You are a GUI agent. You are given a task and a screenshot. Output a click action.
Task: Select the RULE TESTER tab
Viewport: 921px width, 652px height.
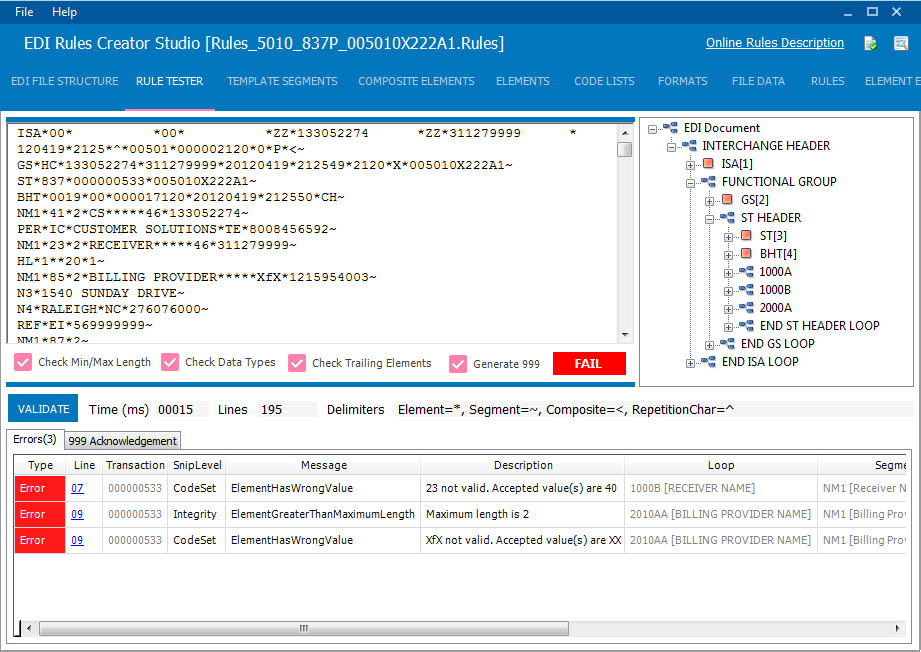click(x=170, y=81)
